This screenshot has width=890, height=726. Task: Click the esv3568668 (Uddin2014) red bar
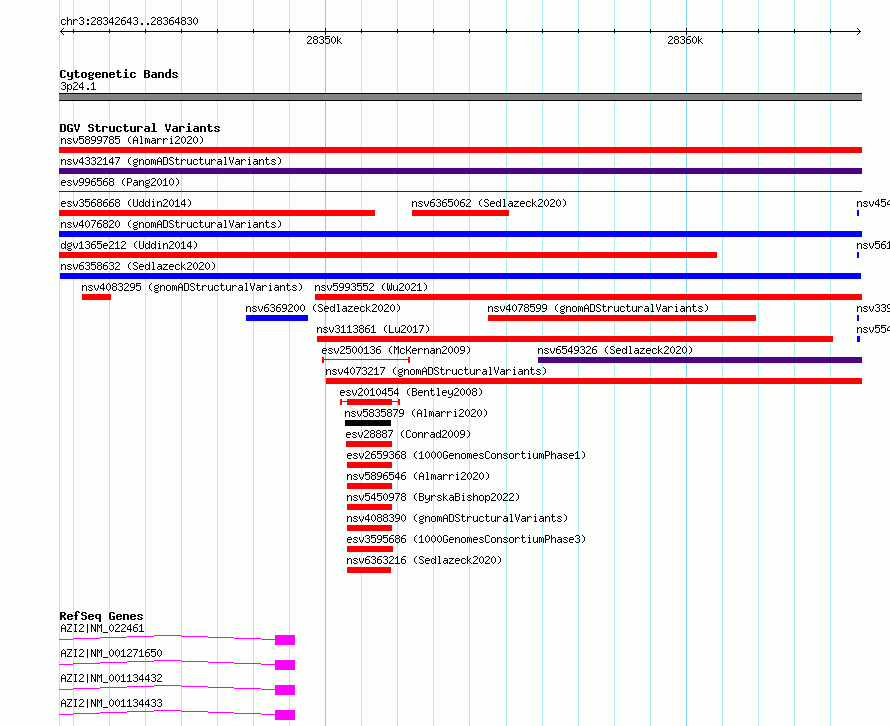[x=217, y=213]
